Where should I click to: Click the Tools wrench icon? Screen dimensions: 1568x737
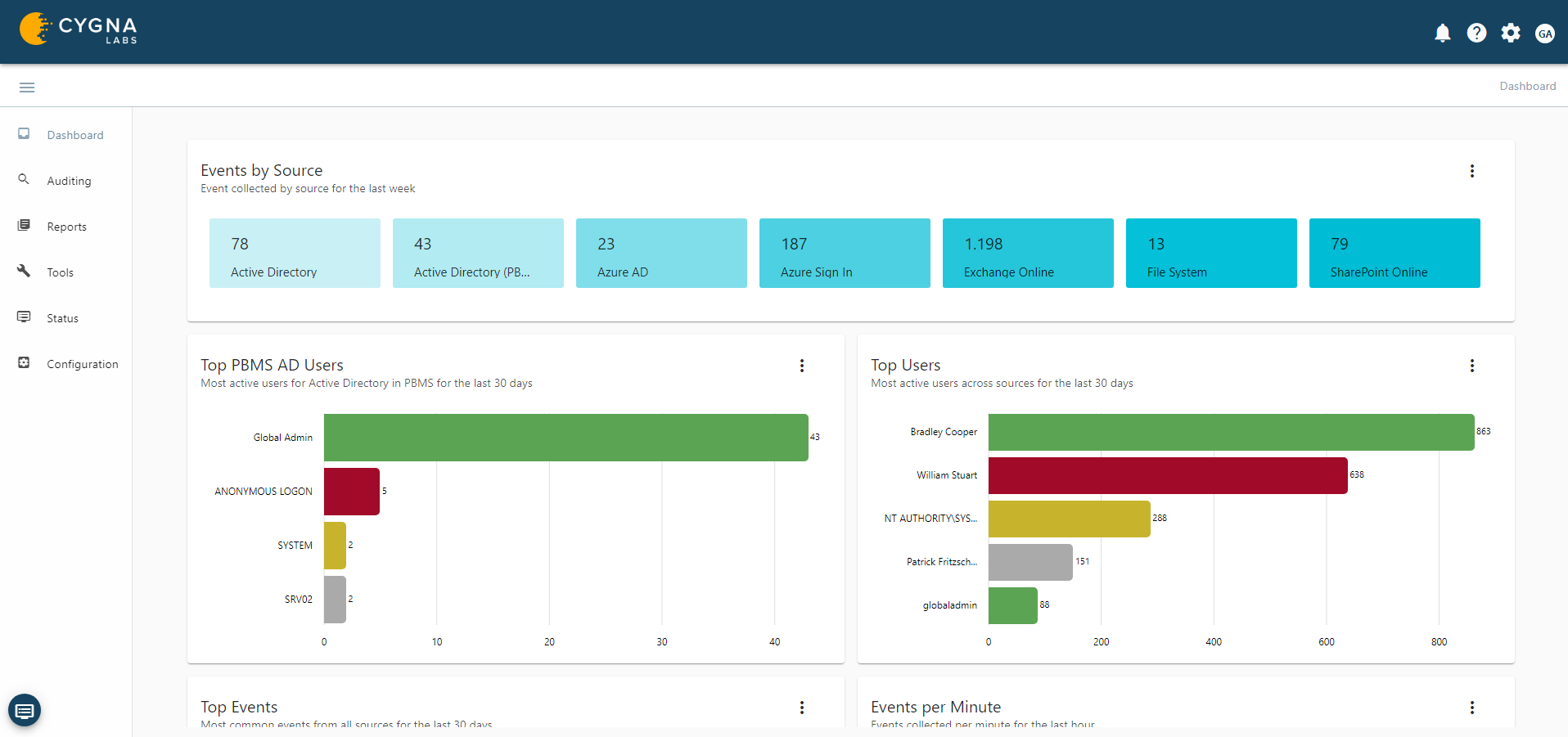click(24, 271)
